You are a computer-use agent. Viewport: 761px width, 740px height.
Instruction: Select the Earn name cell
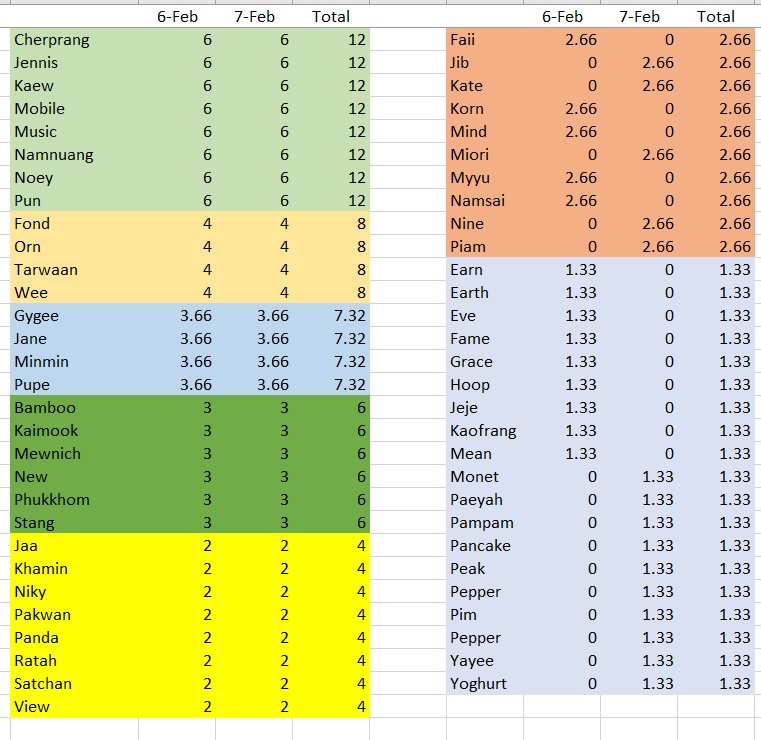click(x=485, y=270)
